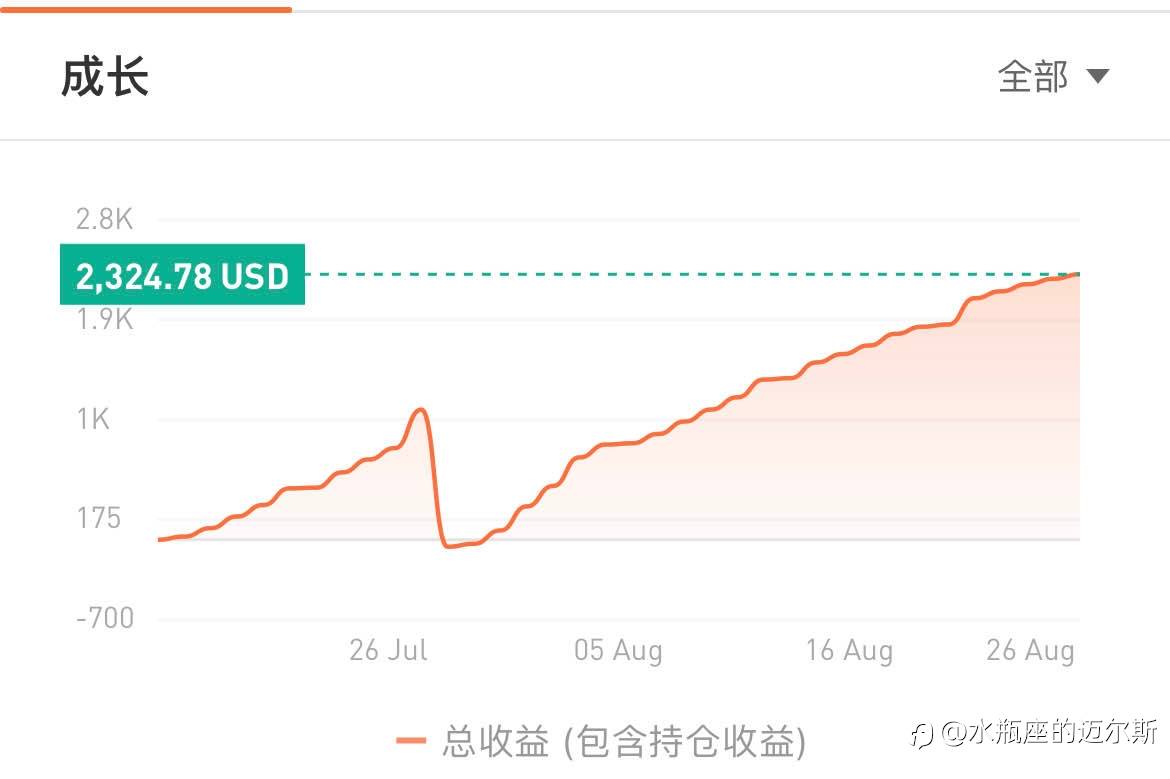Click the 1K y-axis label

(x=94, y=419)
